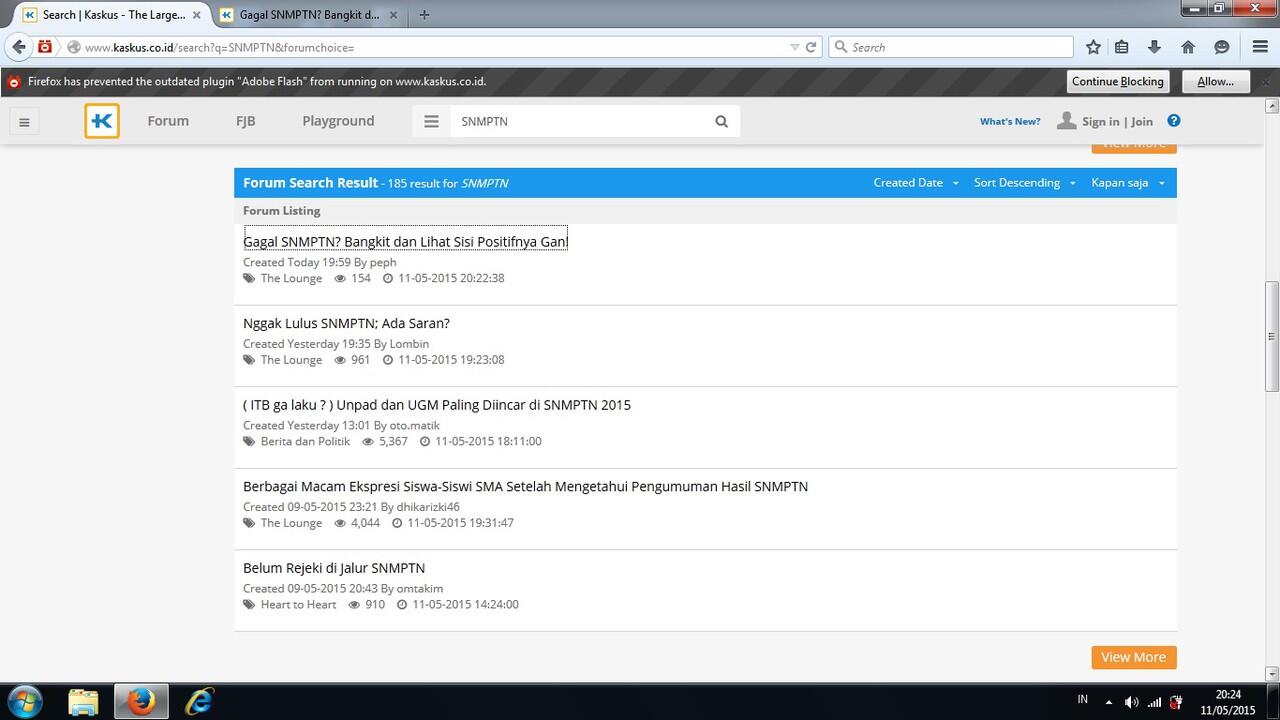1280x720 pixels.
Task: Open the Kapan saja time filter dropdown
Action: (1128, 183)
